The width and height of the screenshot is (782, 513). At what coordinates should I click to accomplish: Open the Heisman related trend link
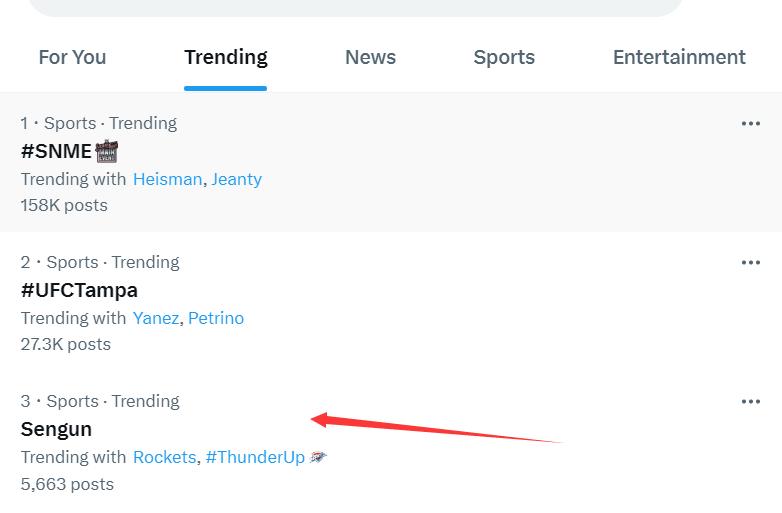168,179
